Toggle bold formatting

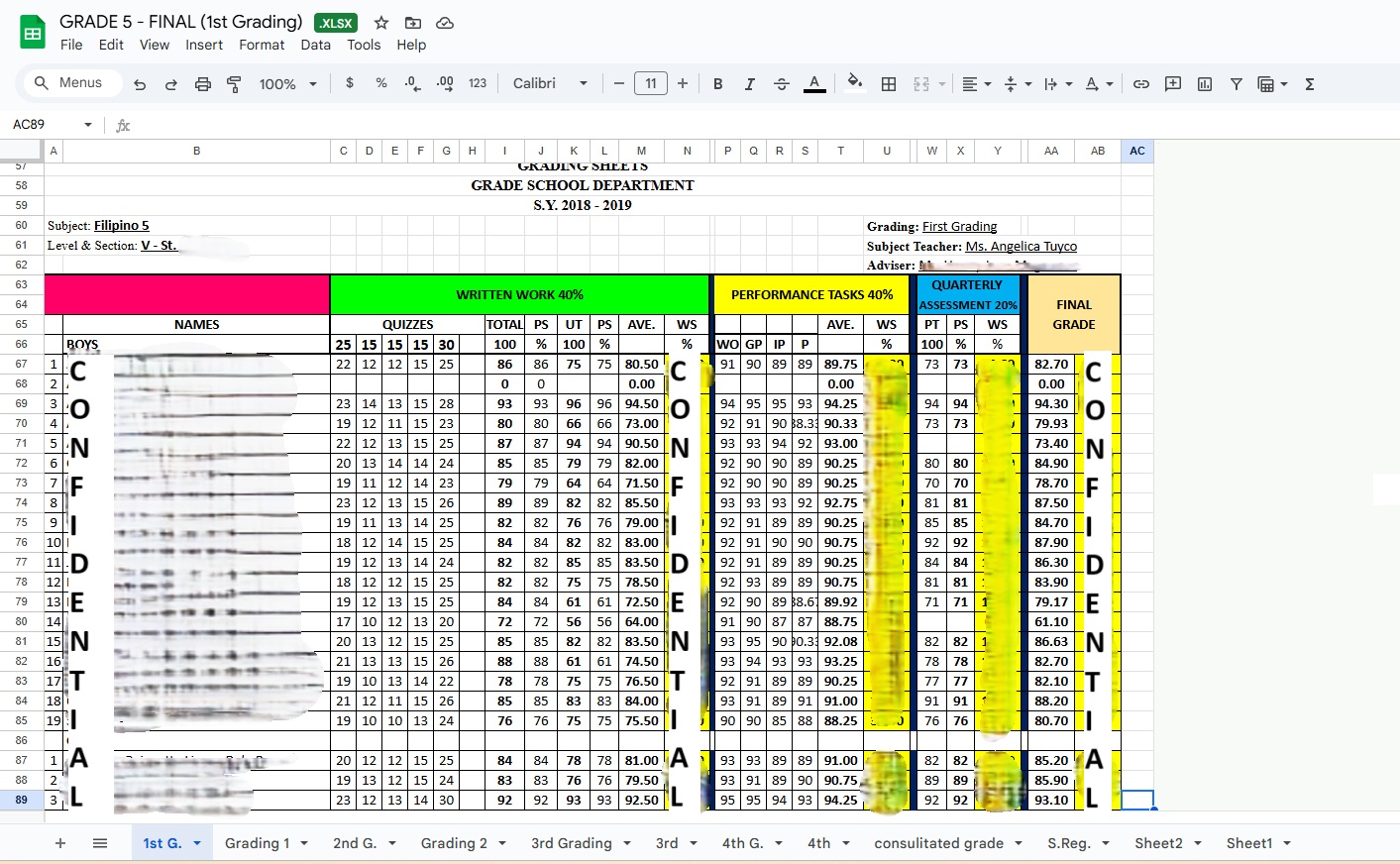tap(718, 84)
